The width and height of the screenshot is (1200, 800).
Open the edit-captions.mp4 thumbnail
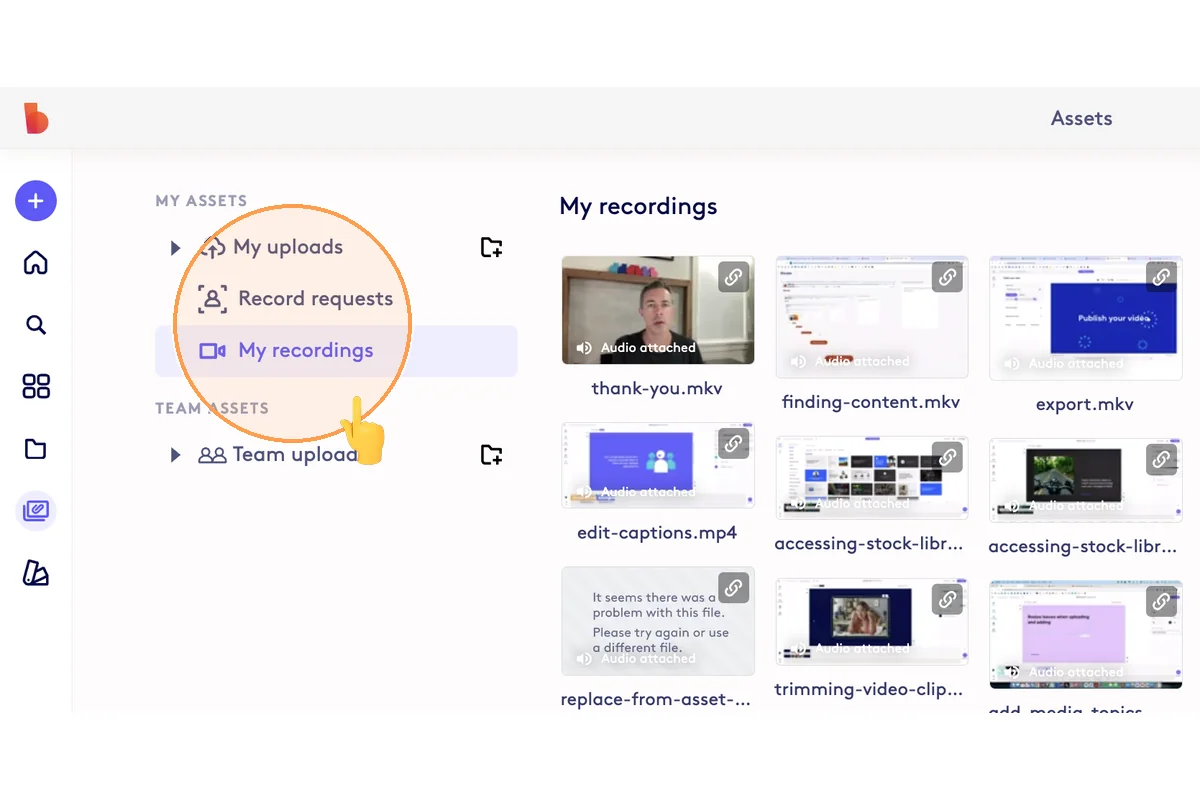coord(657,466)
